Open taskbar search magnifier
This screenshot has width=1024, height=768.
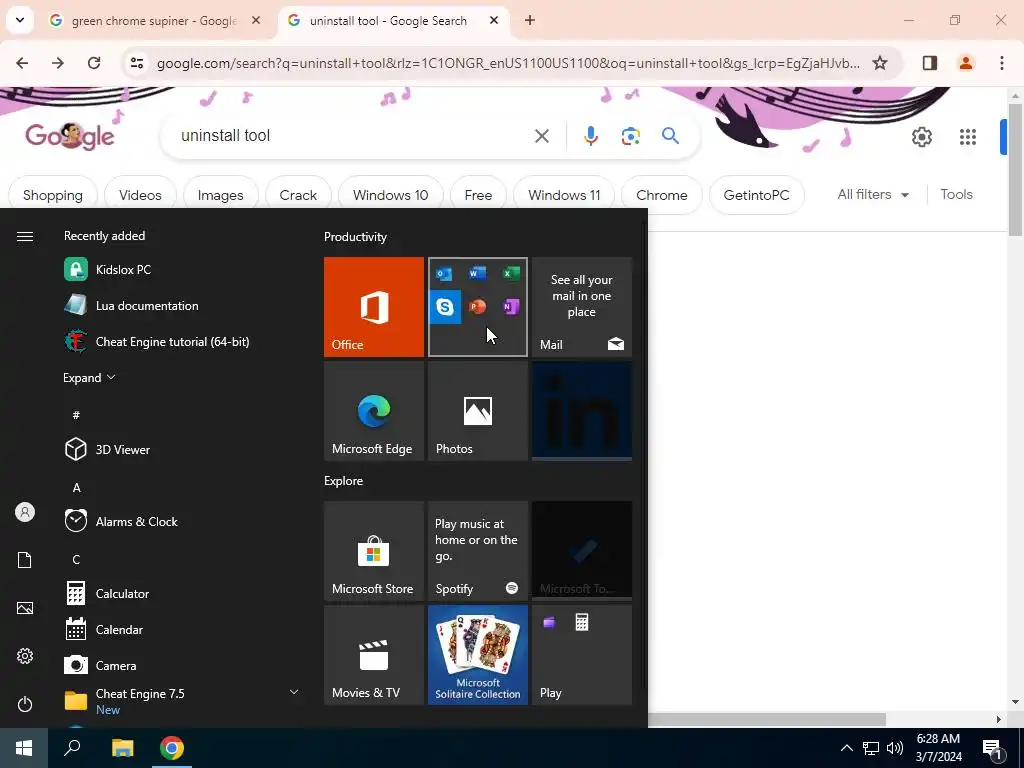pos(72,748)
